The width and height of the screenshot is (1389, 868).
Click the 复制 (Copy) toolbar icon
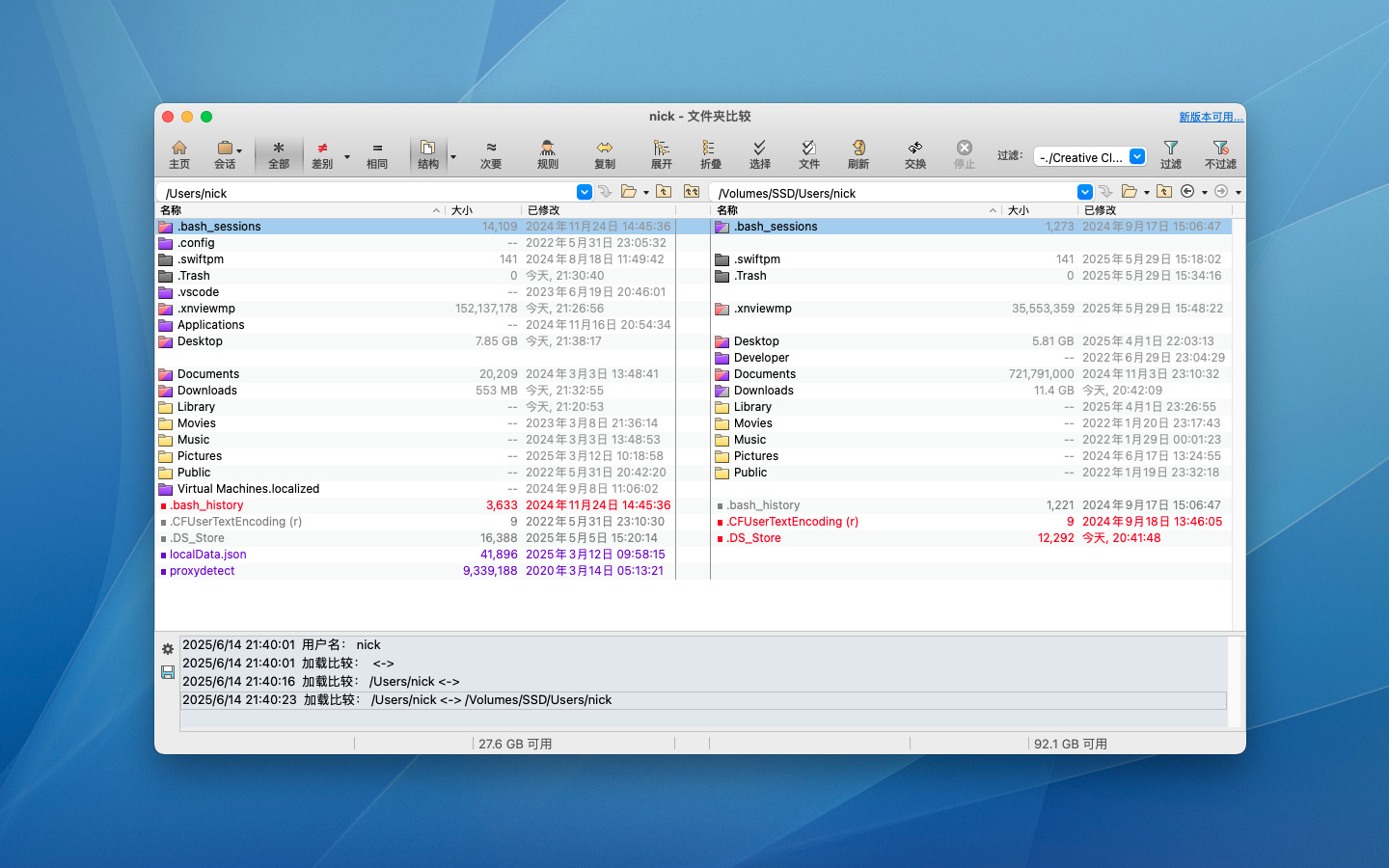coord(605,154)
